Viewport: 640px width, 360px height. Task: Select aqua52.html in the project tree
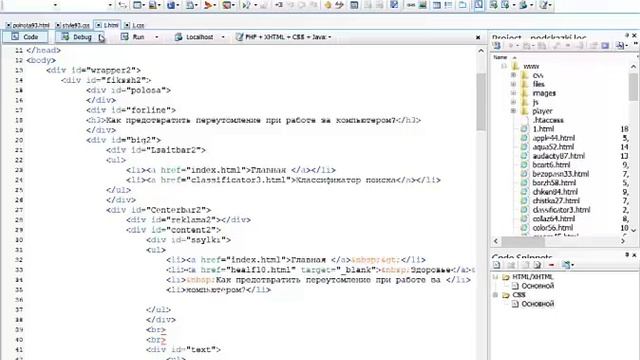coord(553,147)
